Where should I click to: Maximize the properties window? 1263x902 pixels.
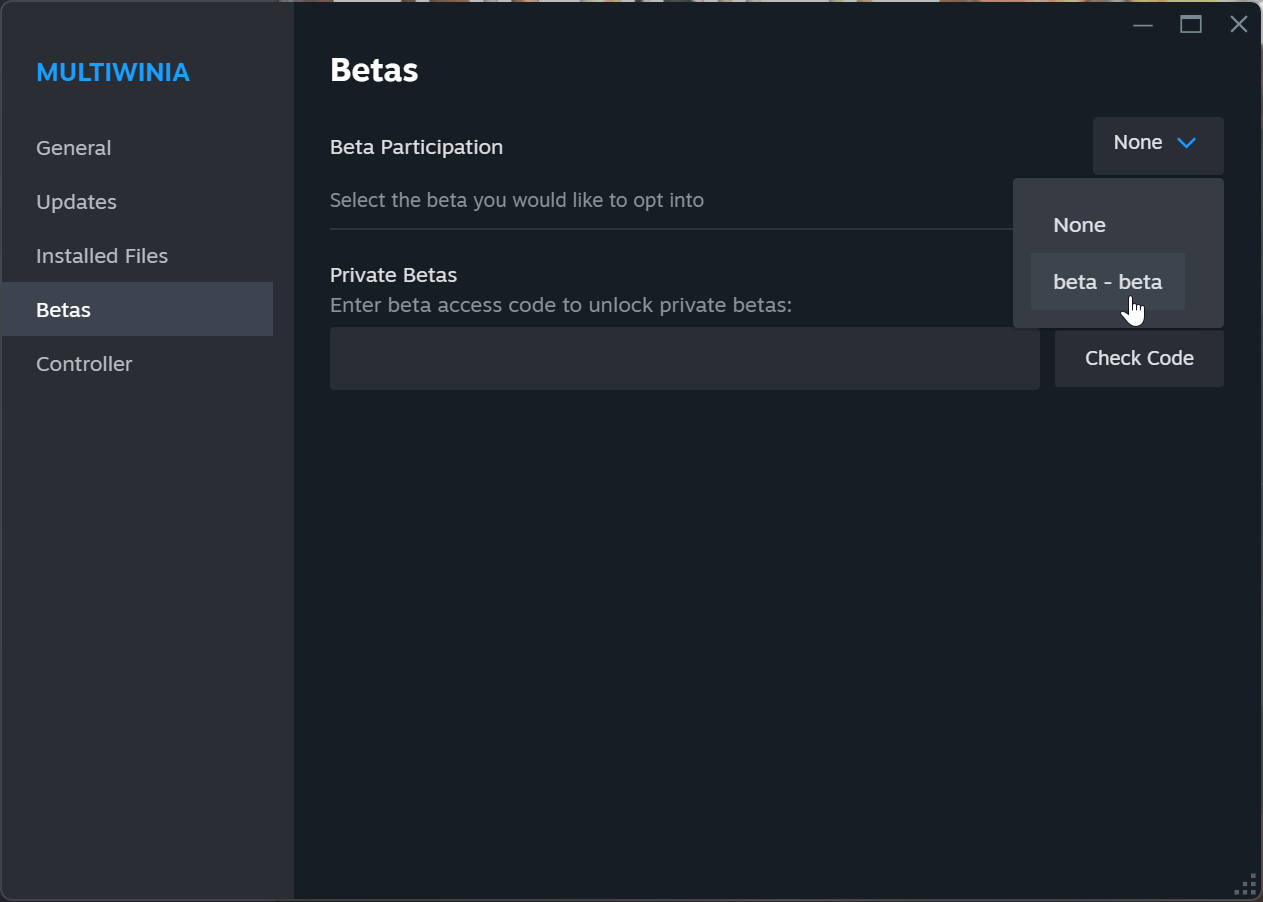click(1191, 25)
